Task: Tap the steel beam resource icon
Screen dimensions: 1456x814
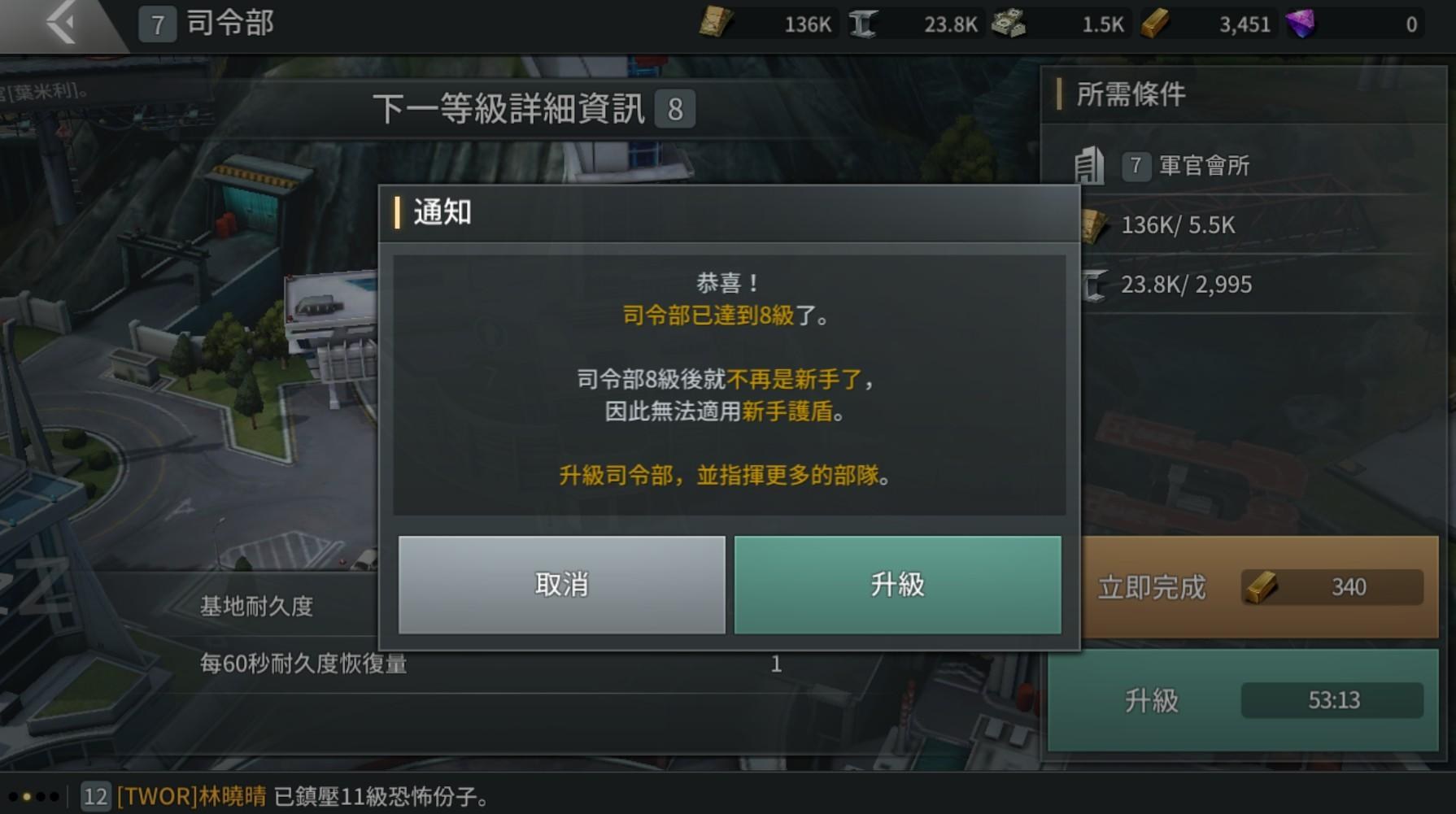Action: [863, 24]
